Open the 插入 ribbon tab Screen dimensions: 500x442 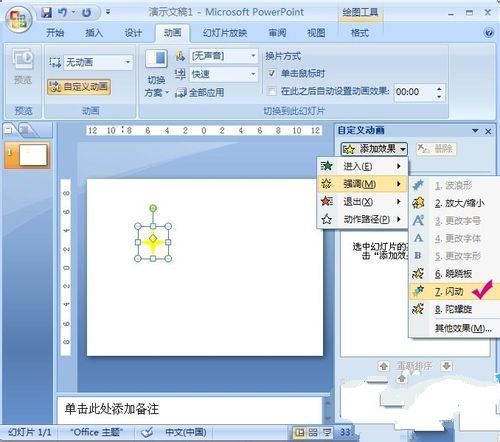(x=94, y=33)
